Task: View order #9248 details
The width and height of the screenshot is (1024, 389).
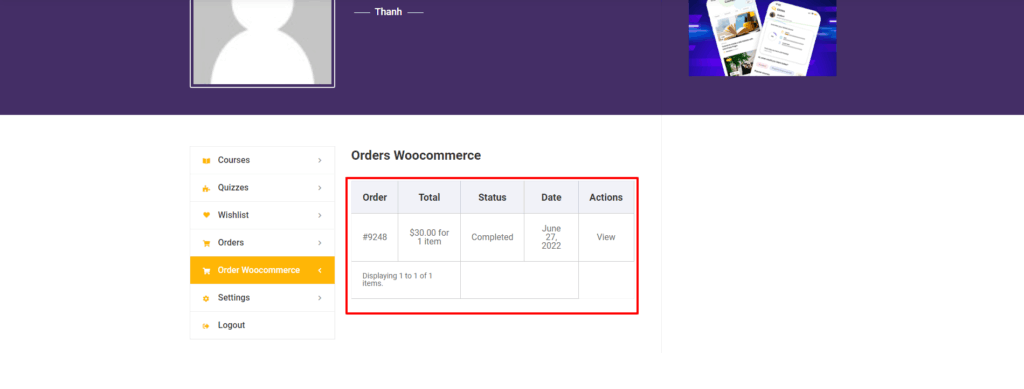Action: [x=606, y=237]
